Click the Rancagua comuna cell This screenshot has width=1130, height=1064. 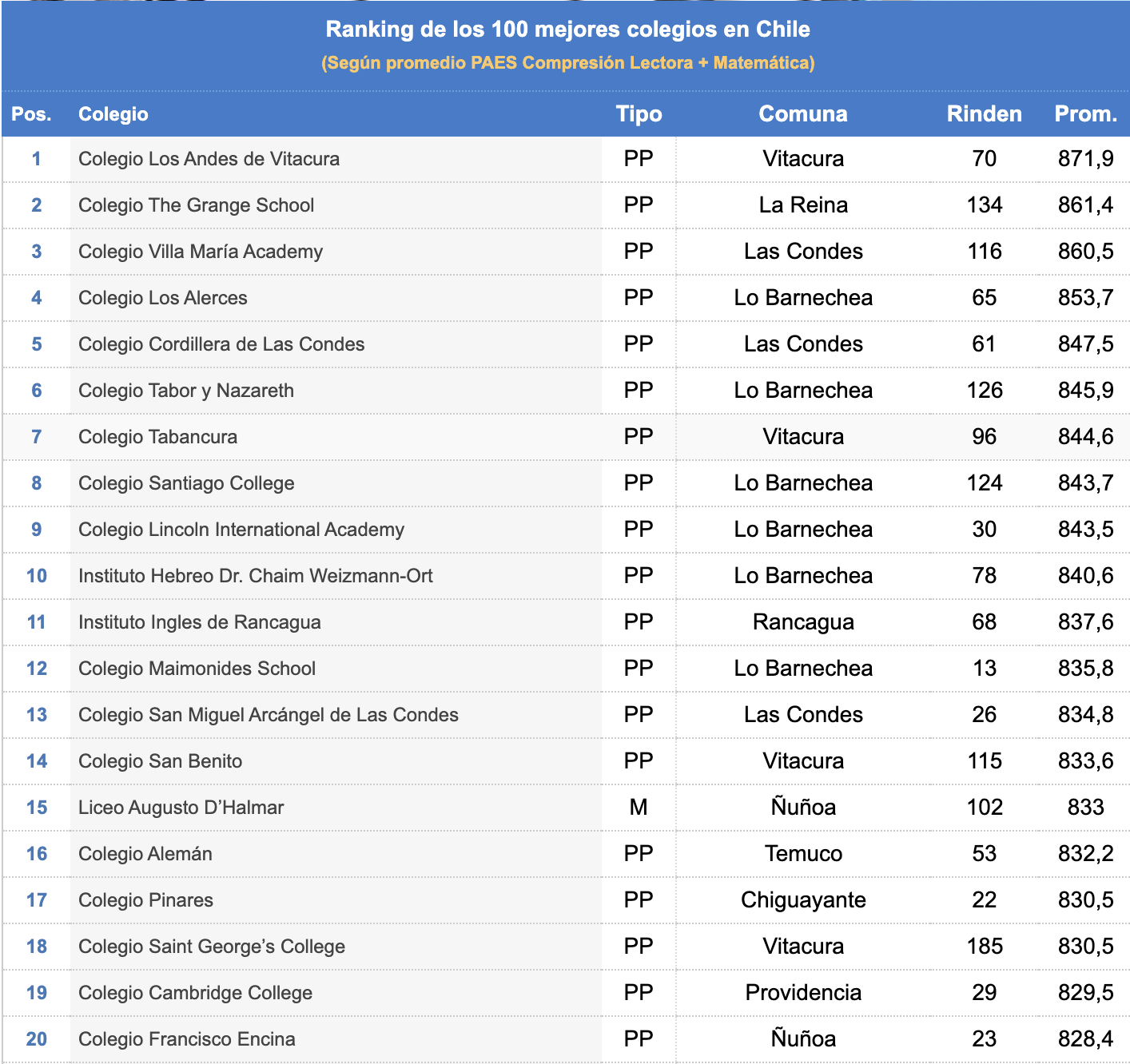[802, 622]
